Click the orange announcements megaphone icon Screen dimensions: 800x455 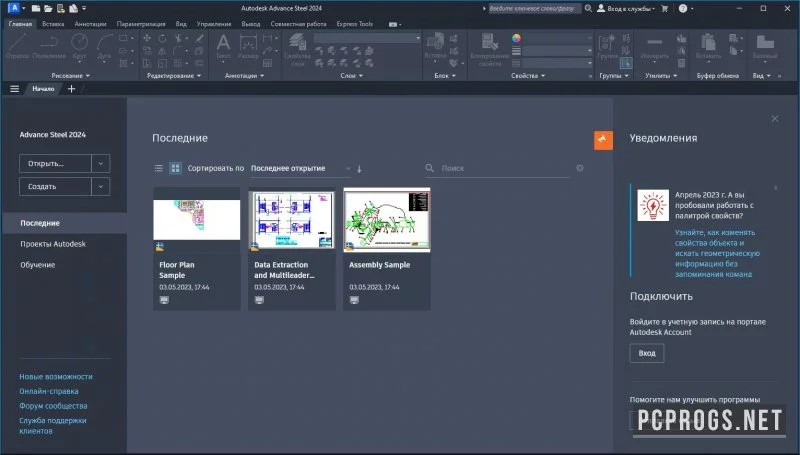[x=603, y=140]
